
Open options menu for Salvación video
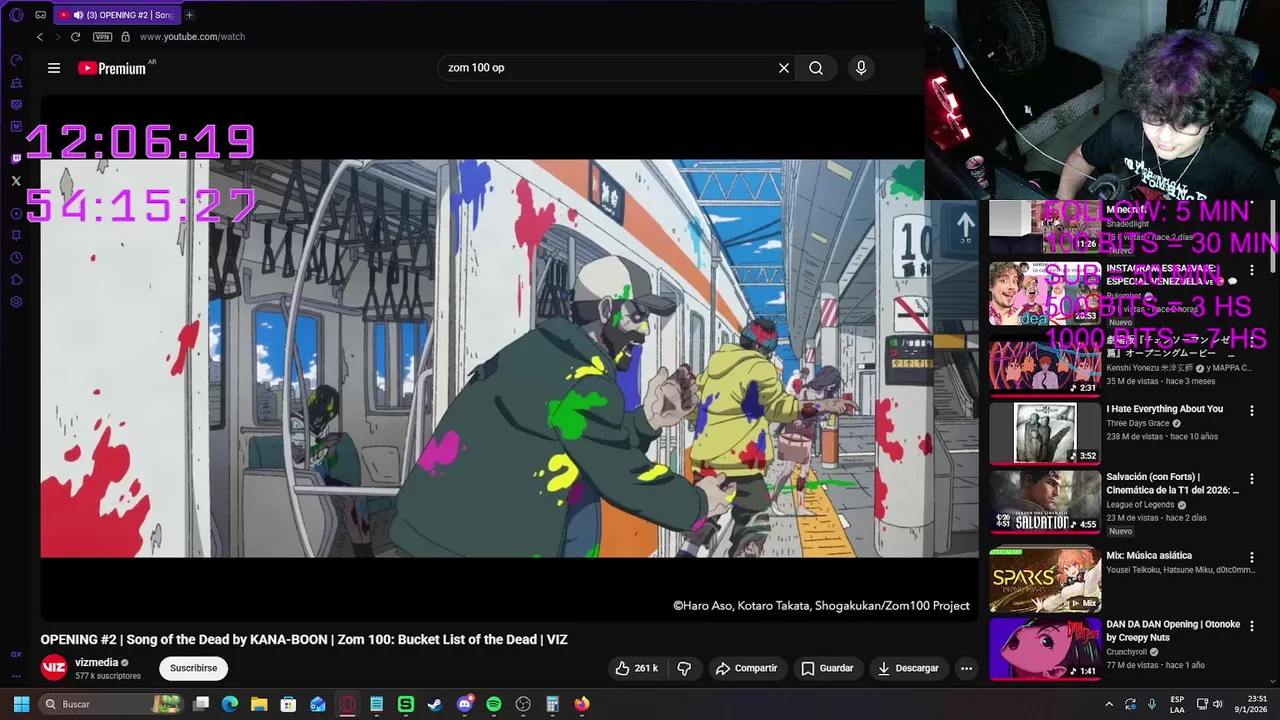pyautogui.click(x=1251, y=479)
